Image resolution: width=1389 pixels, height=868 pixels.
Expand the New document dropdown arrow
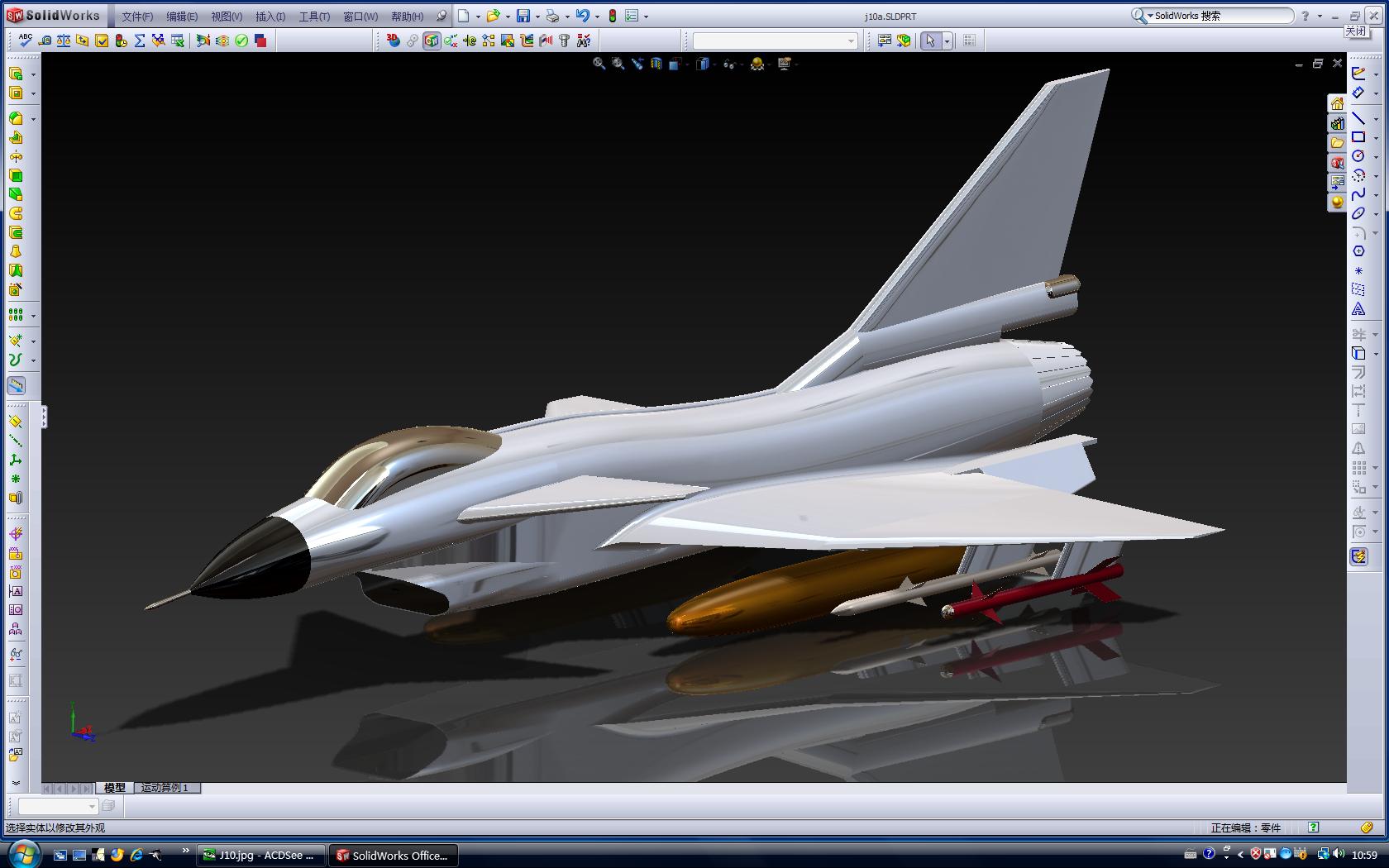click(x=478, y=17)
